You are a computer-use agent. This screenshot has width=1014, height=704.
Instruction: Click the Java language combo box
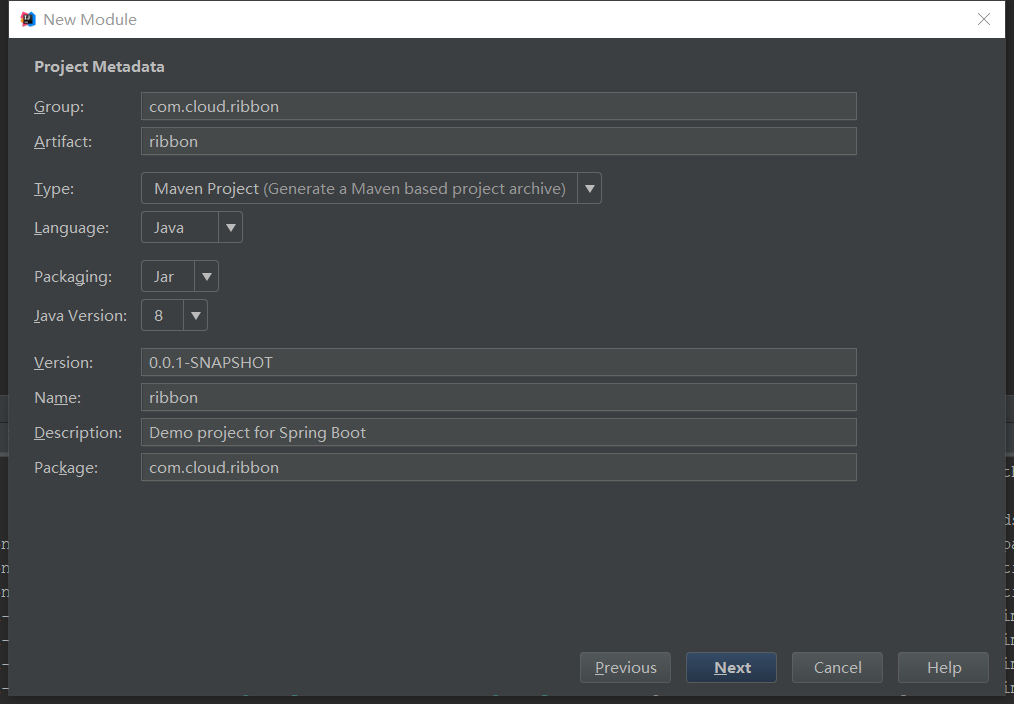click(x=191, y=228)
